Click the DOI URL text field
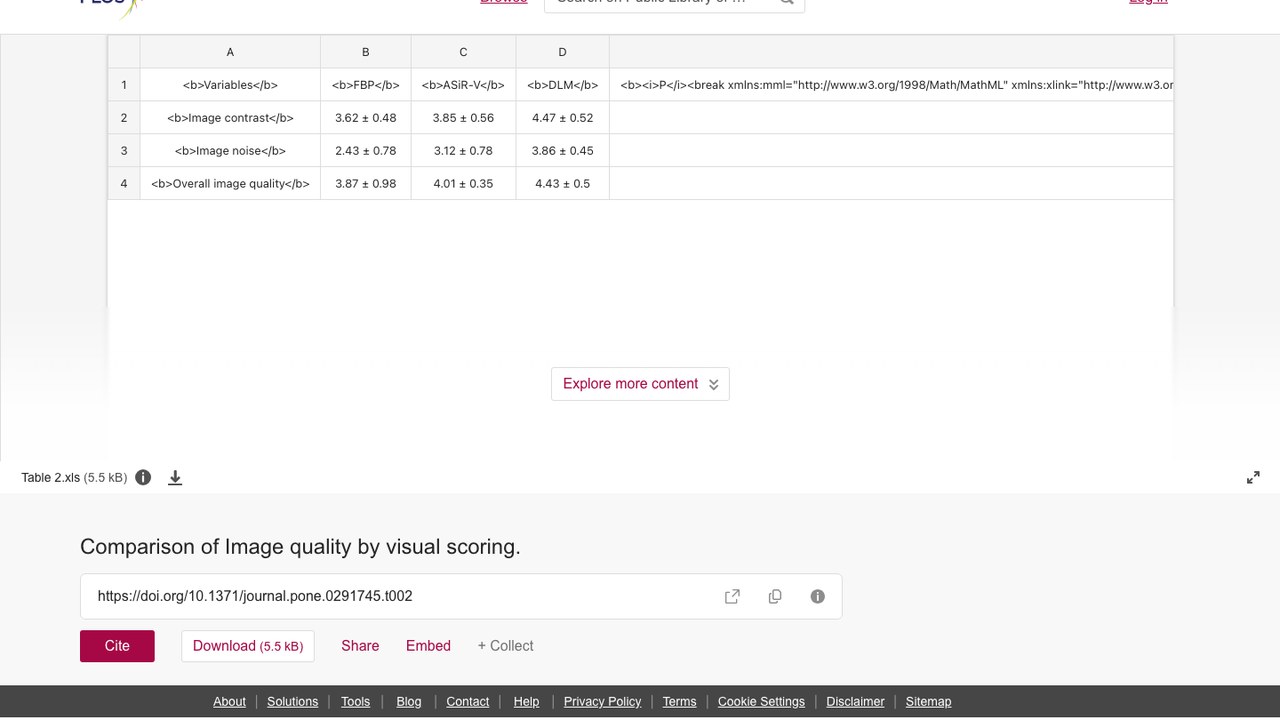1280x720 pixels. pos(461,596)
